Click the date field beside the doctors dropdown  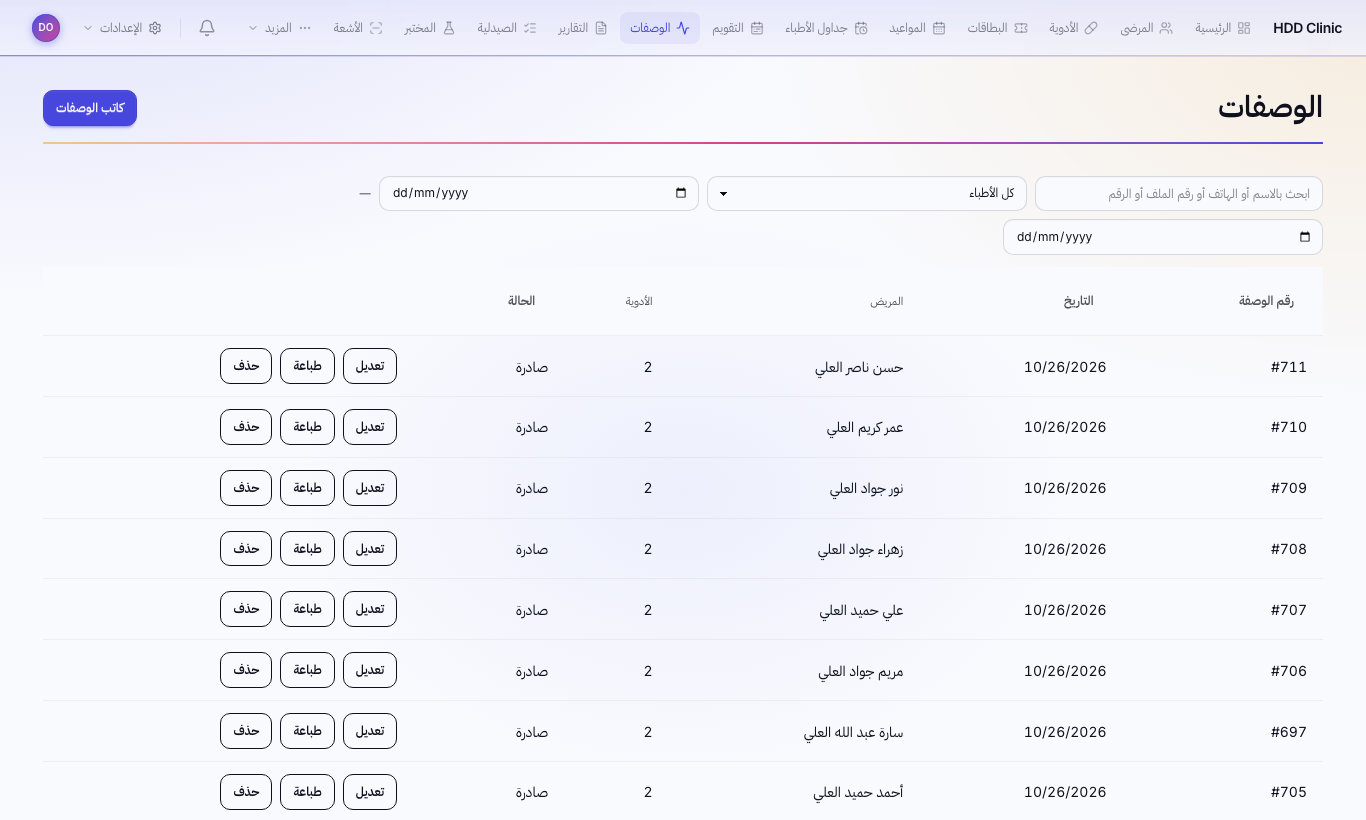pyautogui.click(x=539, y=194)
